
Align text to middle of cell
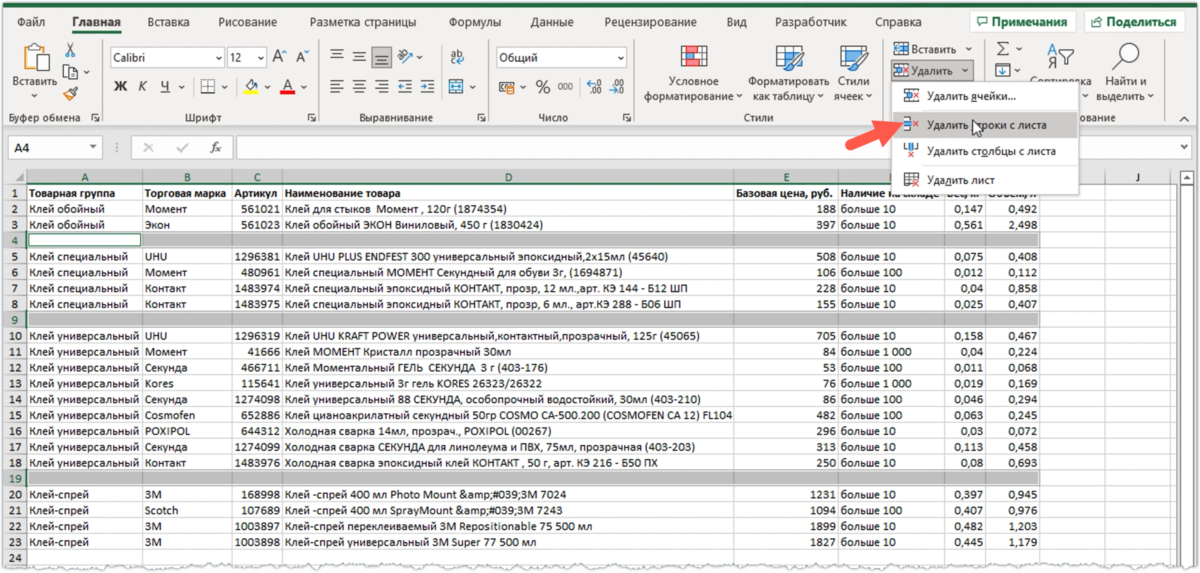point(359,57)
